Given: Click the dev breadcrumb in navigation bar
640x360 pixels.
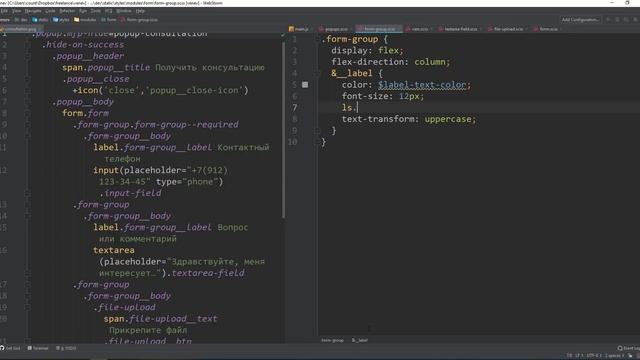Looking at the screenshot, I should [x=21, y=20].
